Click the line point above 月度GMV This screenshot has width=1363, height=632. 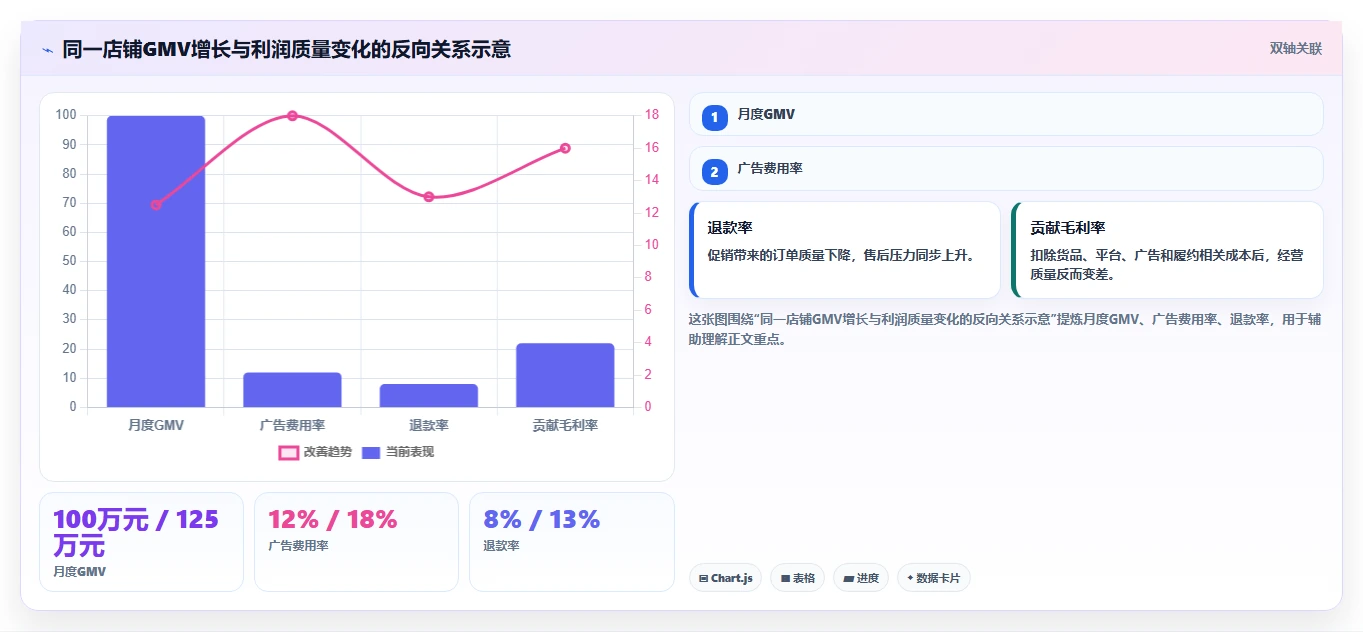pos(156,205)
